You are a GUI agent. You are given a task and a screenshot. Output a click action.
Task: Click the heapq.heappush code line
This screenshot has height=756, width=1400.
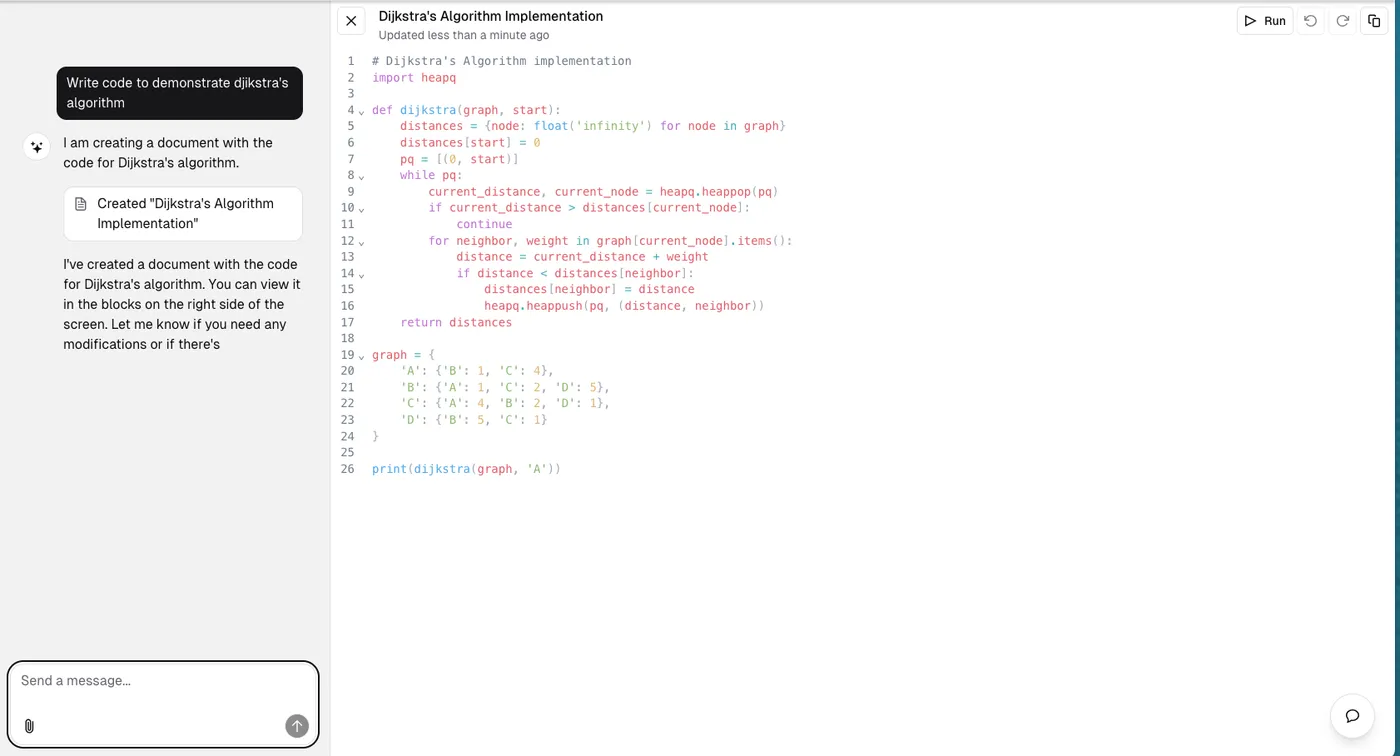[624, 306]
